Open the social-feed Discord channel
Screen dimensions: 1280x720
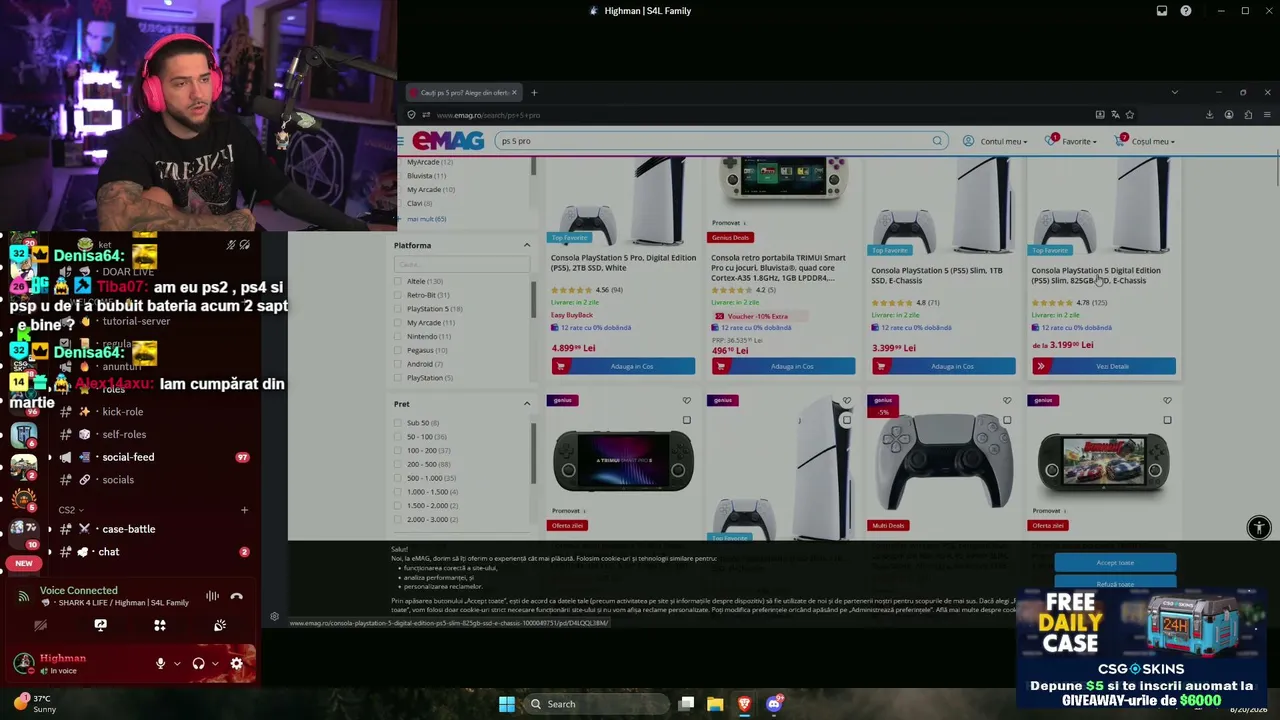point(128,457)
